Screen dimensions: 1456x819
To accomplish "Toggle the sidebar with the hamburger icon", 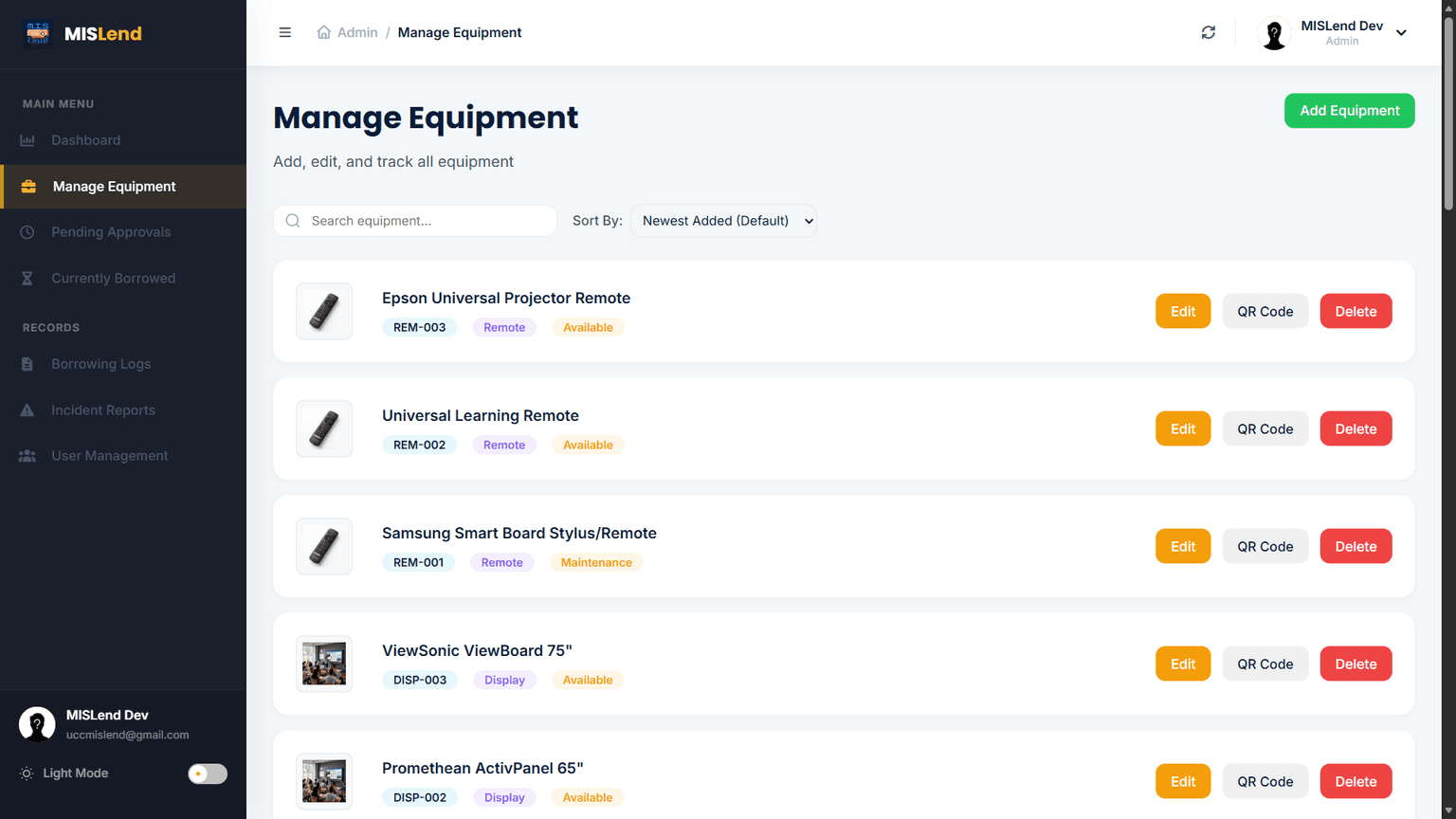I will [284, 32].
